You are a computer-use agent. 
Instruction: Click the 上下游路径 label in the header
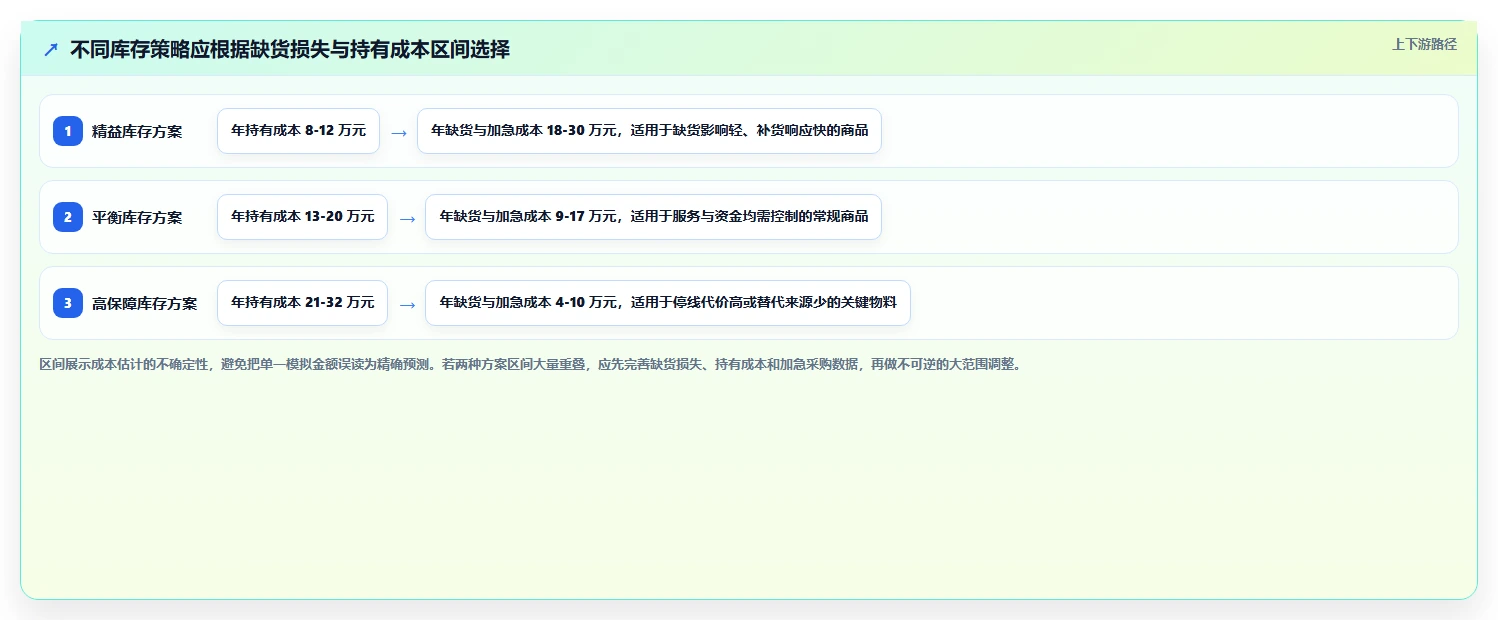1424,44
